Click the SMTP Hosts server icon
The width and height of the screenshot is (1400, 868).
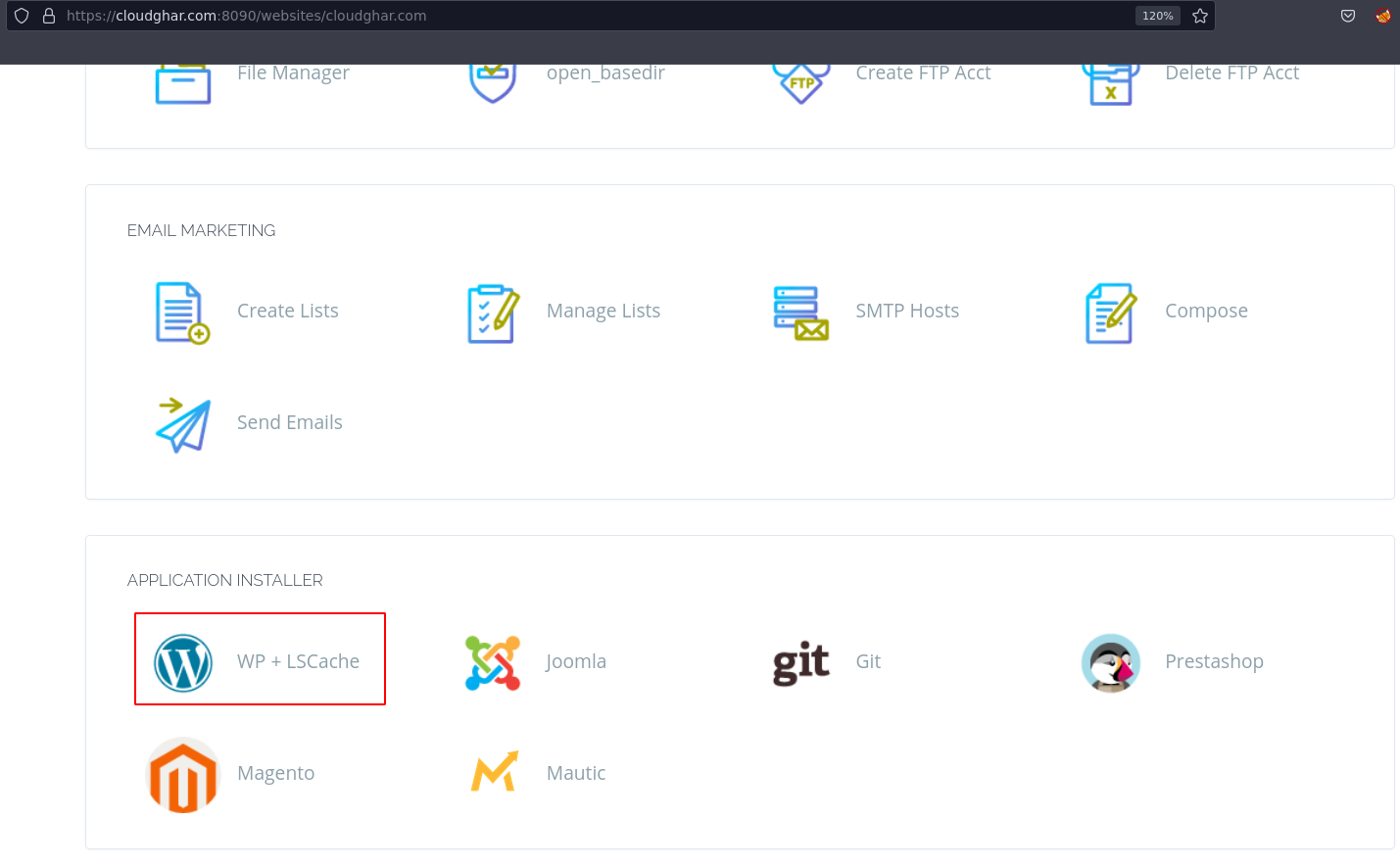[x=801, y=313]
